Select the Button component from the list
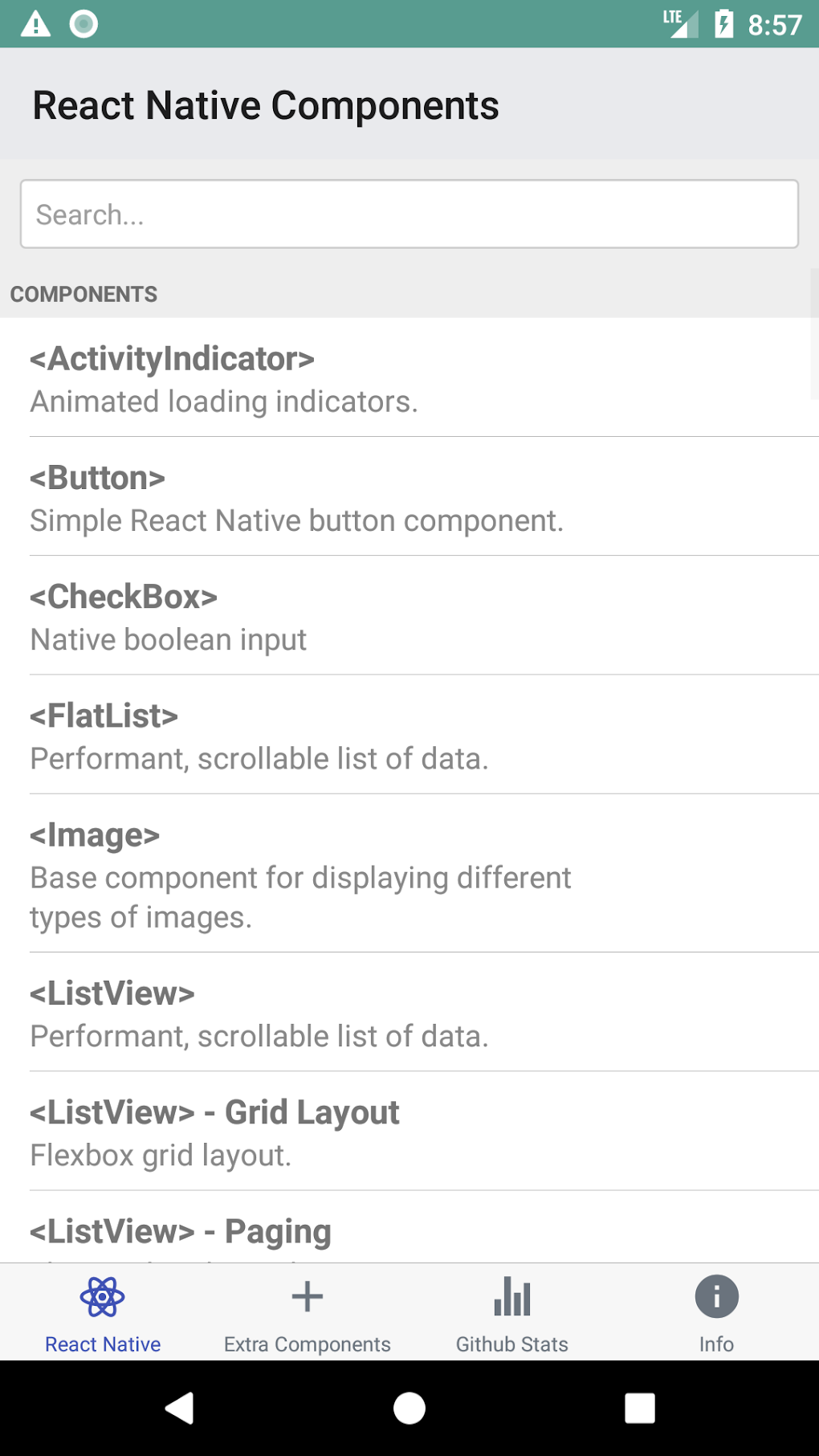The image size is (819, 1456). coord(409,496)
